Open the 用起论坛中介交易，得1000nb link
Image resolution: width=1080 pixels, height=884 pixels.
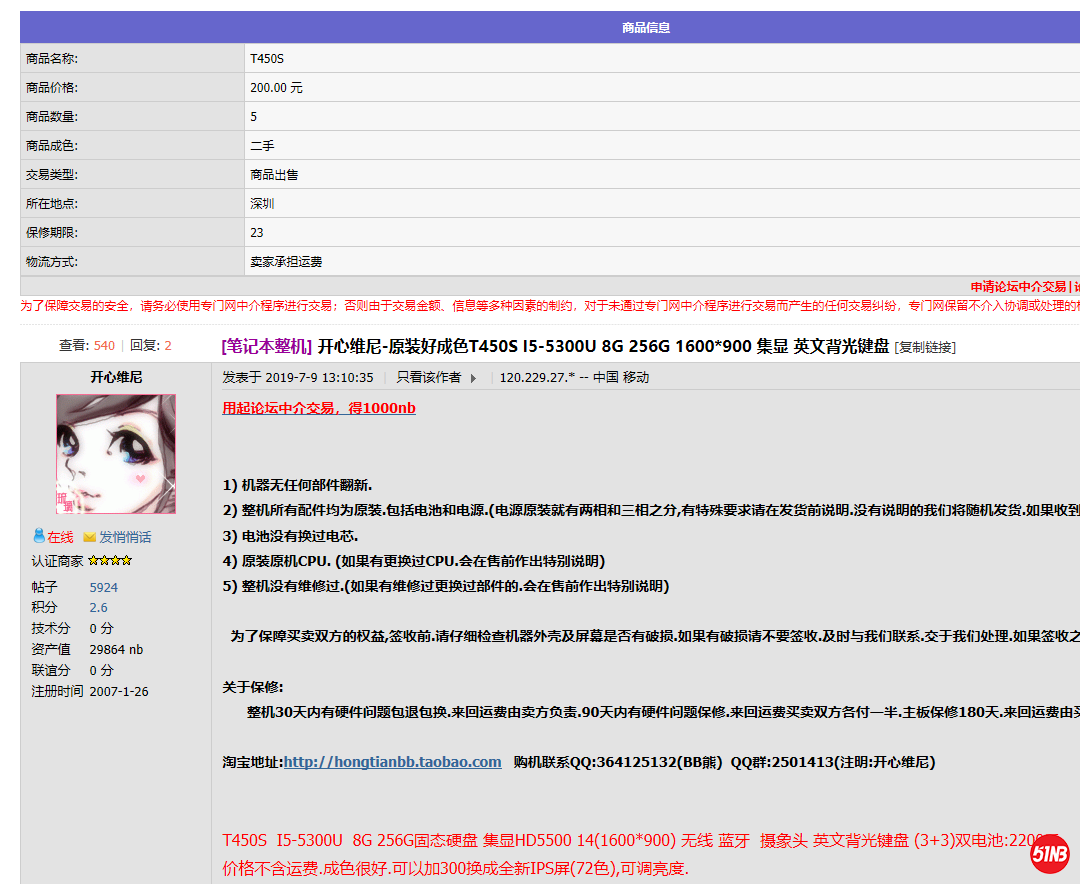tap(319, 408)
